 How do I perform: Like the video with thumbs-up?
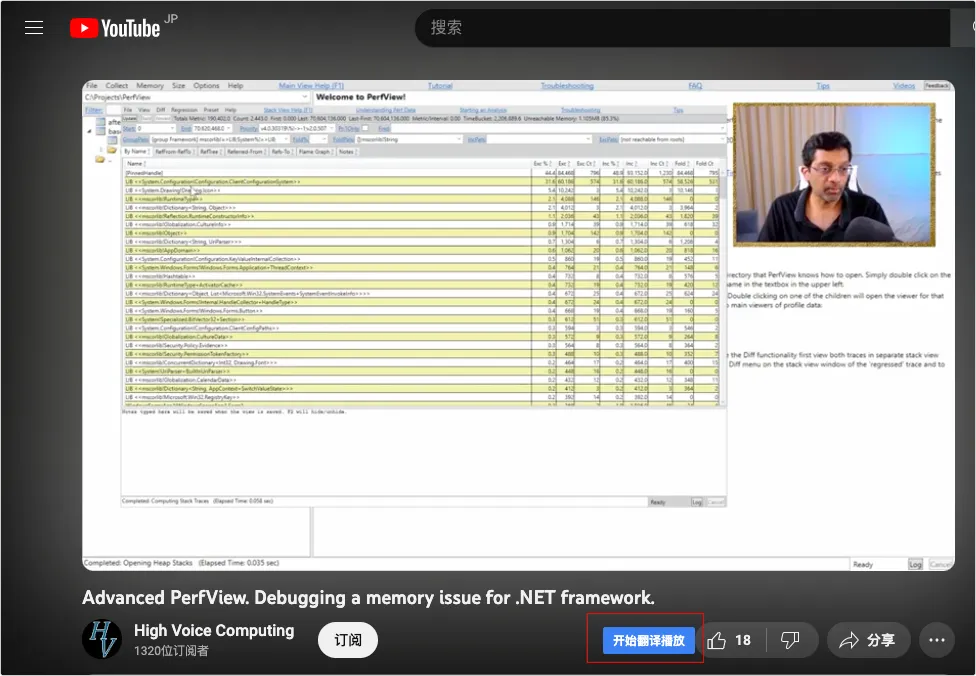coord(730,640)
